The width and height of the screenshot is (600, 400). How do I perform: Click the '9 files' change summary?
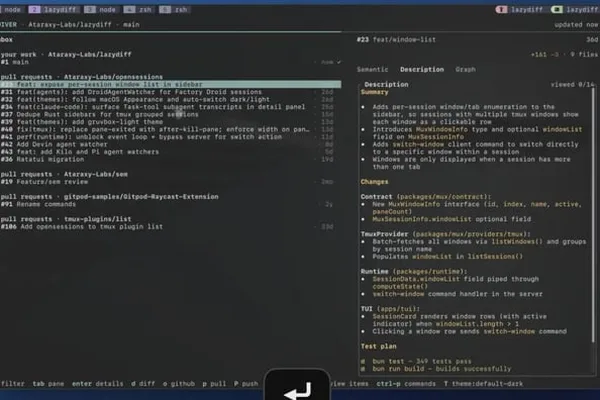tap(584, 54)
